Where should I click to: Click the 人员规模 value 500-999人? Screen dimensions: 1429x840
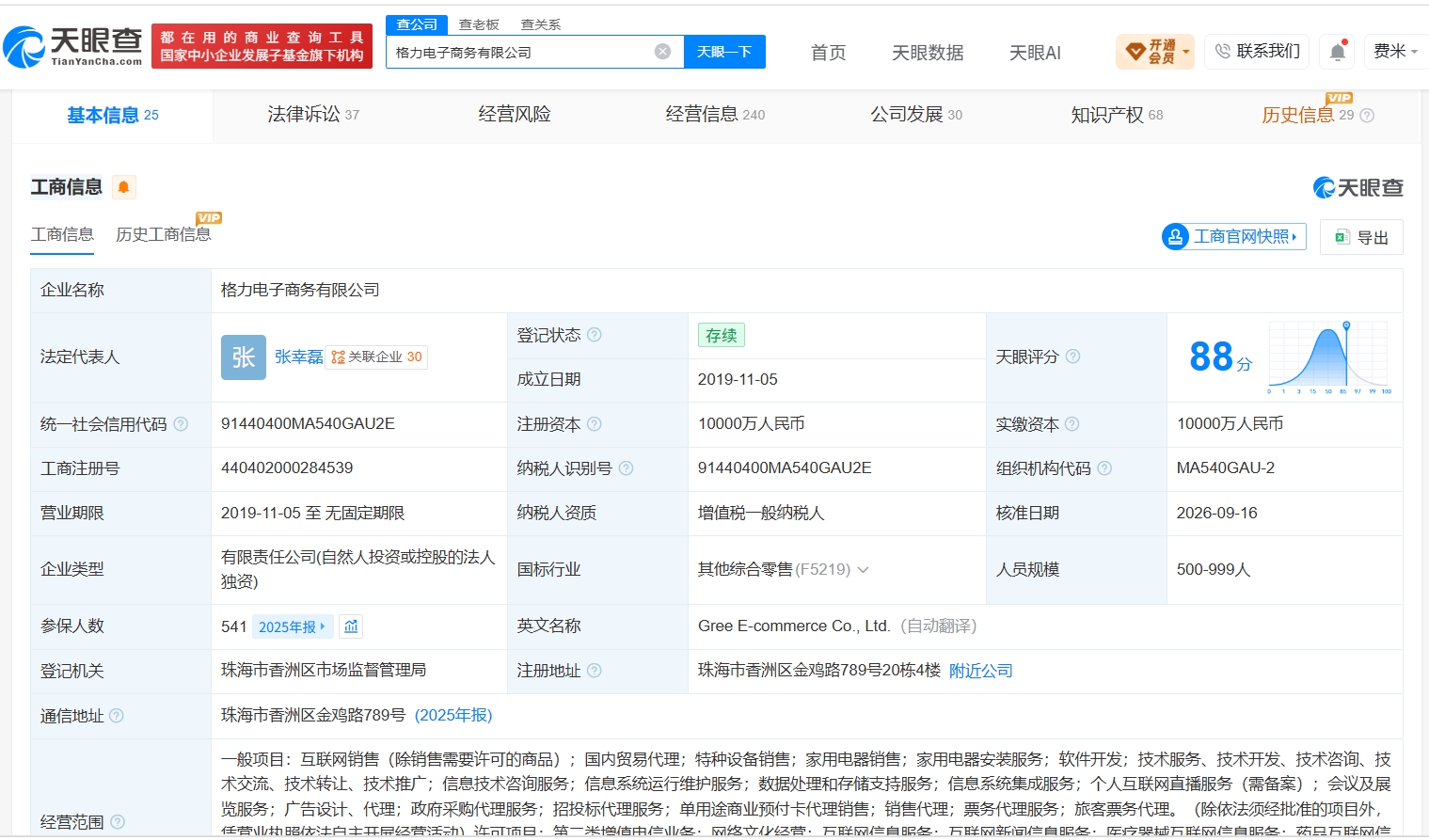point(1214,570)
